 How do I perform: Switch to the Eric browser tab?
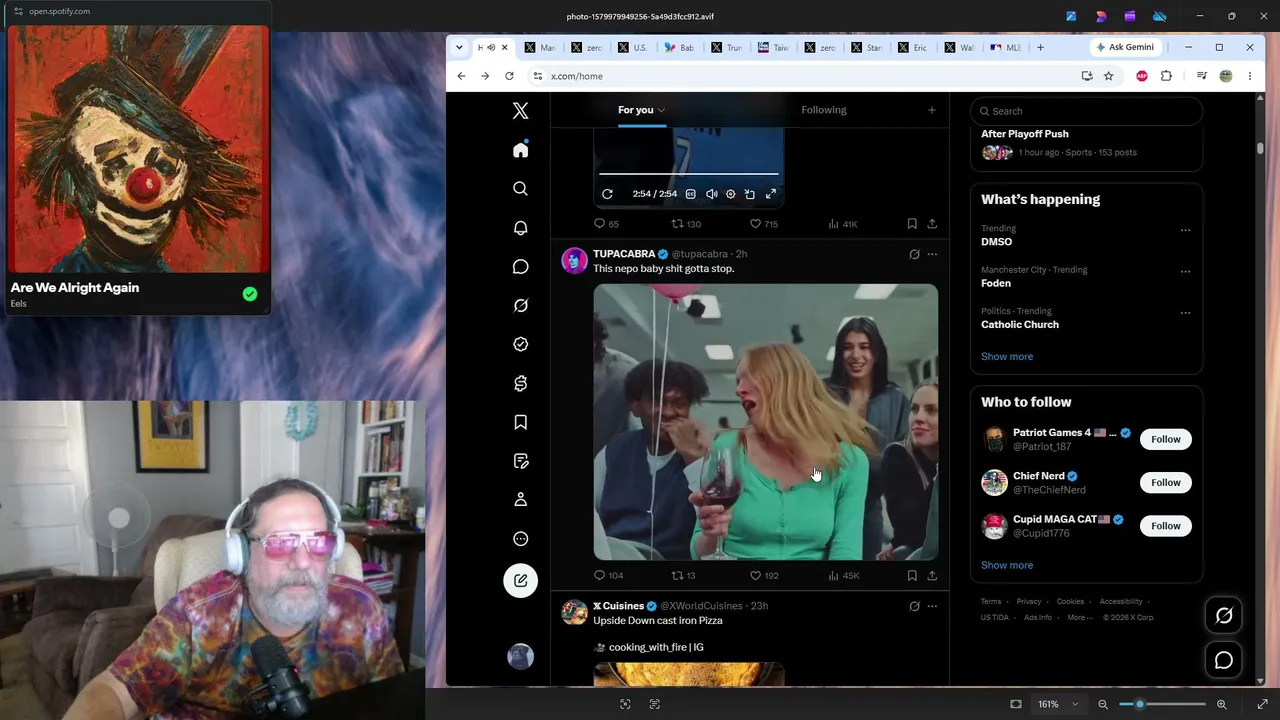tap(912, 47)
